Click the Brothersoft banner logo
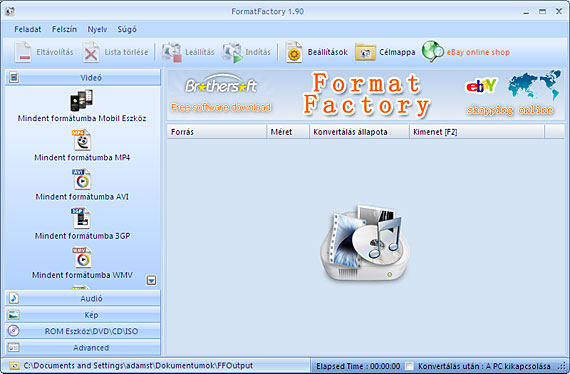 pos(221,85)
